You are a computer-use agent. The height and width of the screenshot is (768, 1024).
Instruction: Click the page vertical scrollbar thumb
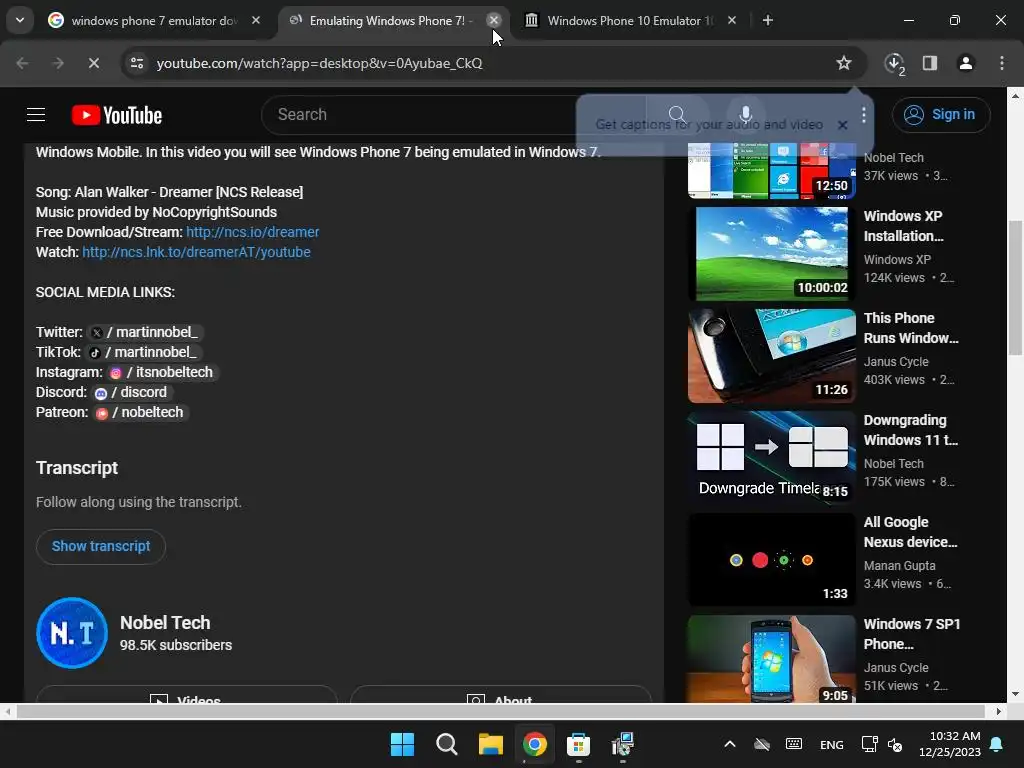click(x=1015, y=287)
